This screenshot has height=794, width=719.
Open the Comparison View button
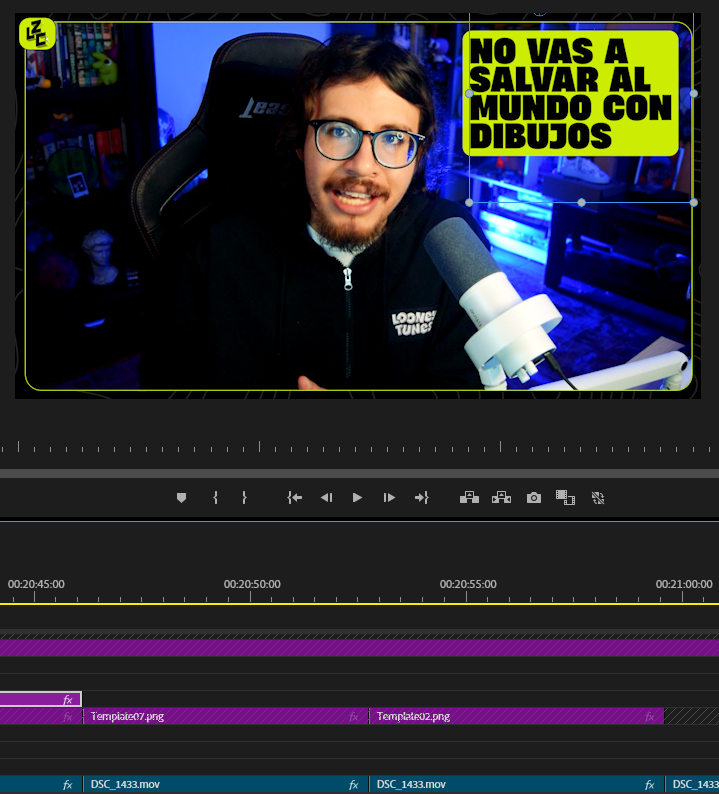[x=565, y=498]
